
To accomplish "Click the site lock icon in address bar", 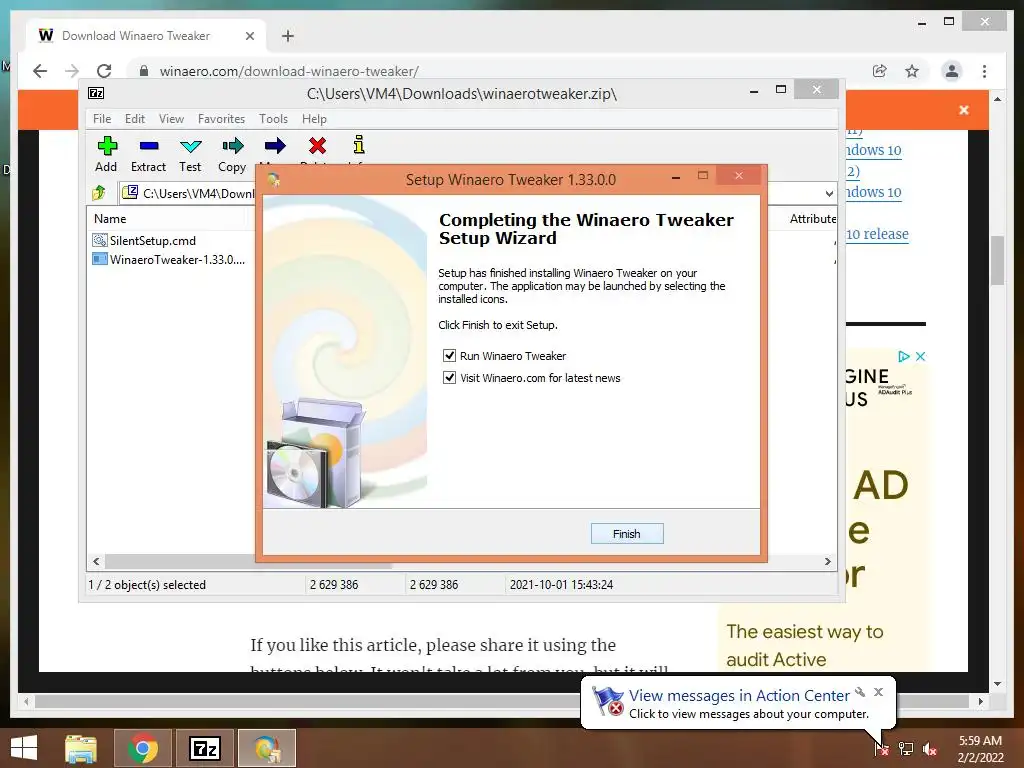I will click(x=144, y=71).
